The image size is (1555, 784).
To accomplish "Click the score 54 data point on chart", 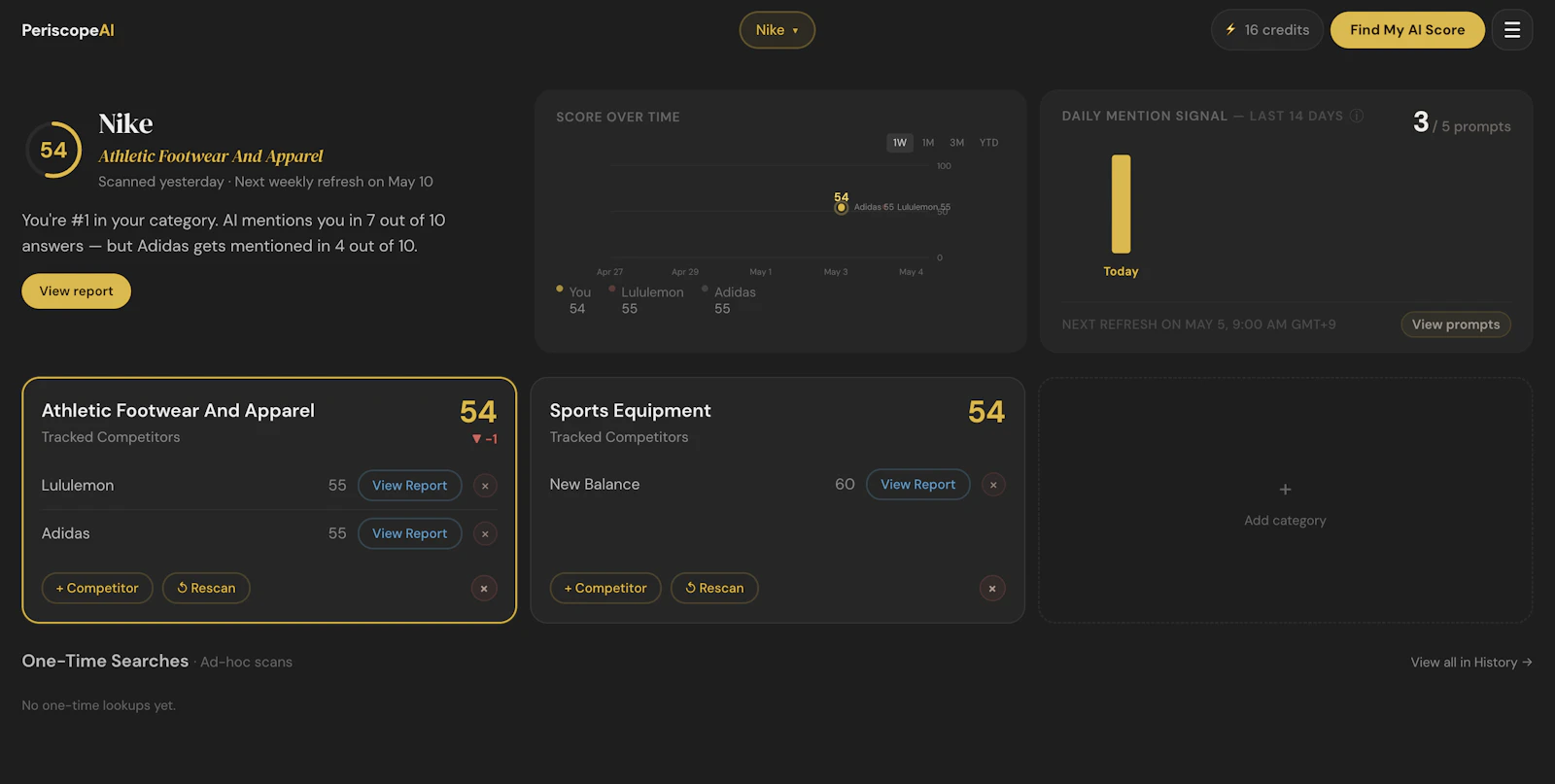I will [842, 208].
